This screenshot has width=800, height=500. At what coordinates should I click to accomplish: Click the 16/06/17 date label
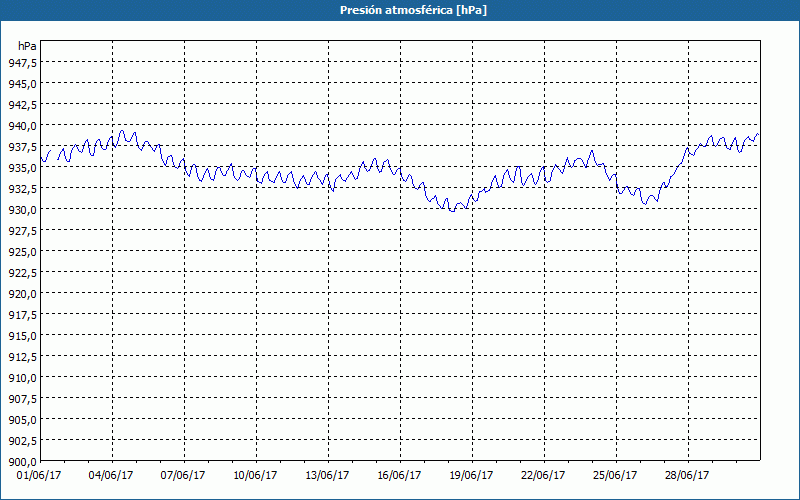(399, 476)
